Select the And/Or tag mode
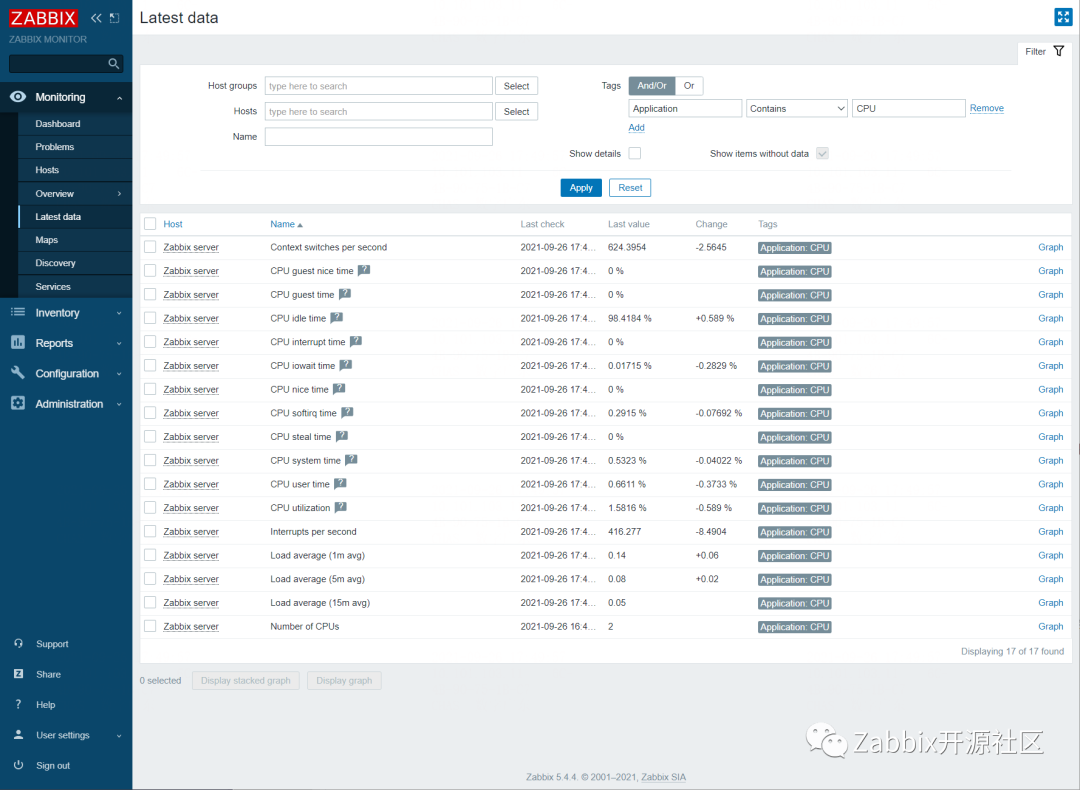 pos(652,85)
